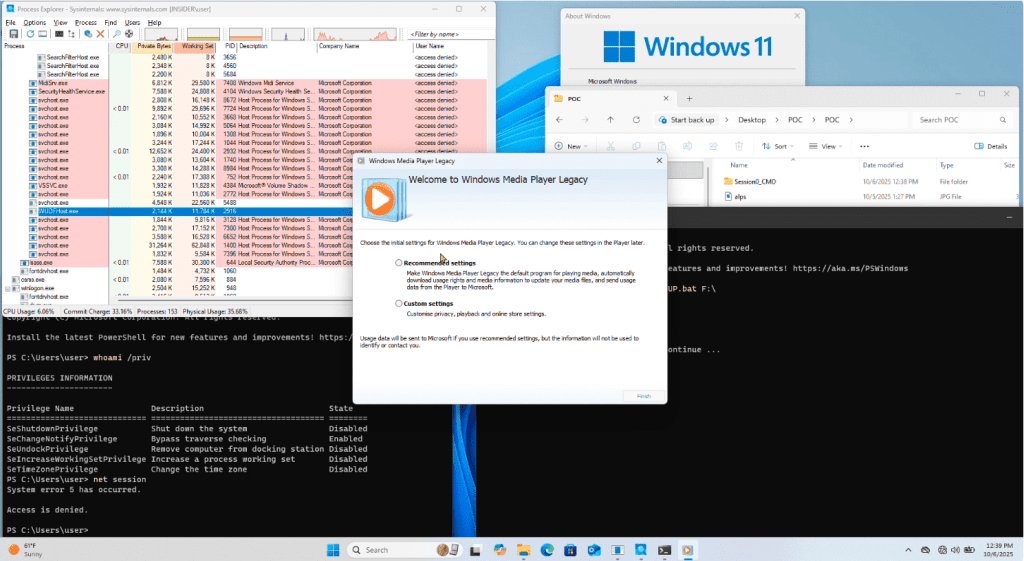This screenshot has width=1024, height=561.
Task: Expand the chevron after Desktop in the address bar
Action: 776,120
